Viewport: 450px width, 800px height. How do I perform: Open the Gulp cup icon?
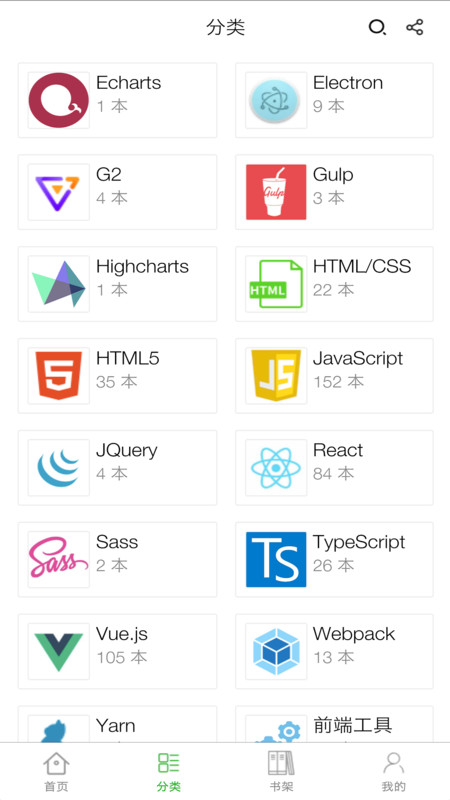(x=276, y=192)
